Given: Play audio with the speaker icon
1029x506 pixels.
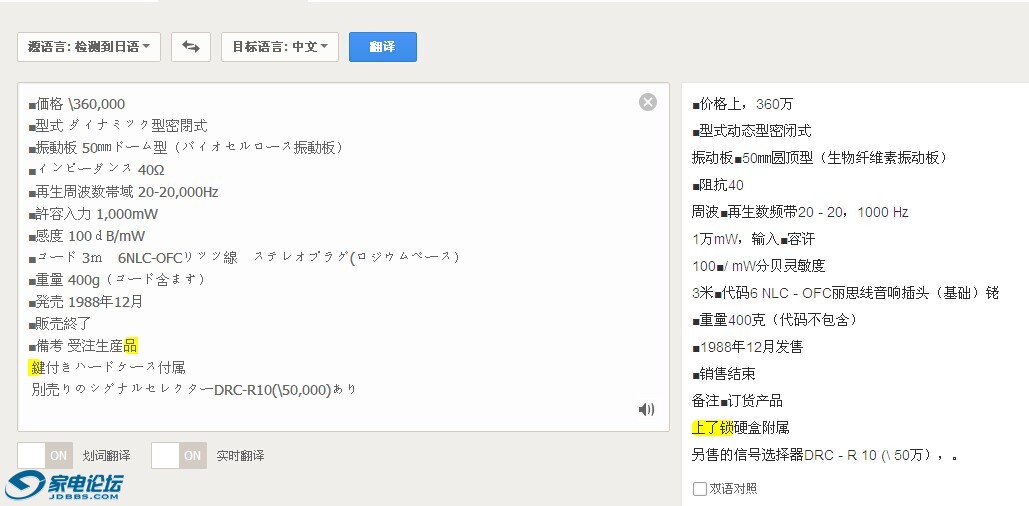Looking at the screenshot, I should 646,409.
